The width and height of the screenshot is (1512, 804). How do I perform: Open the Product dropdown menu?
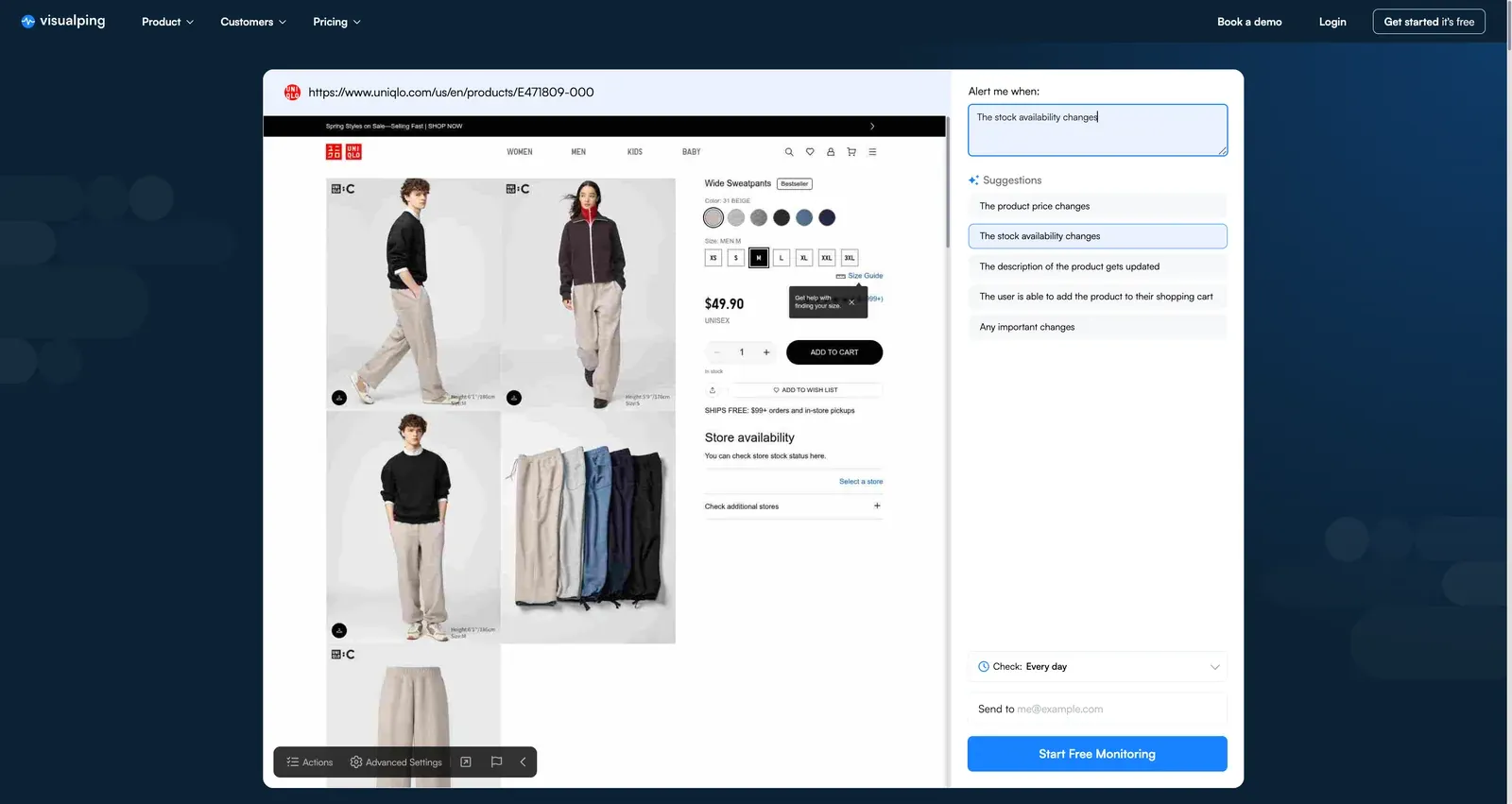(x=167, y=22)
